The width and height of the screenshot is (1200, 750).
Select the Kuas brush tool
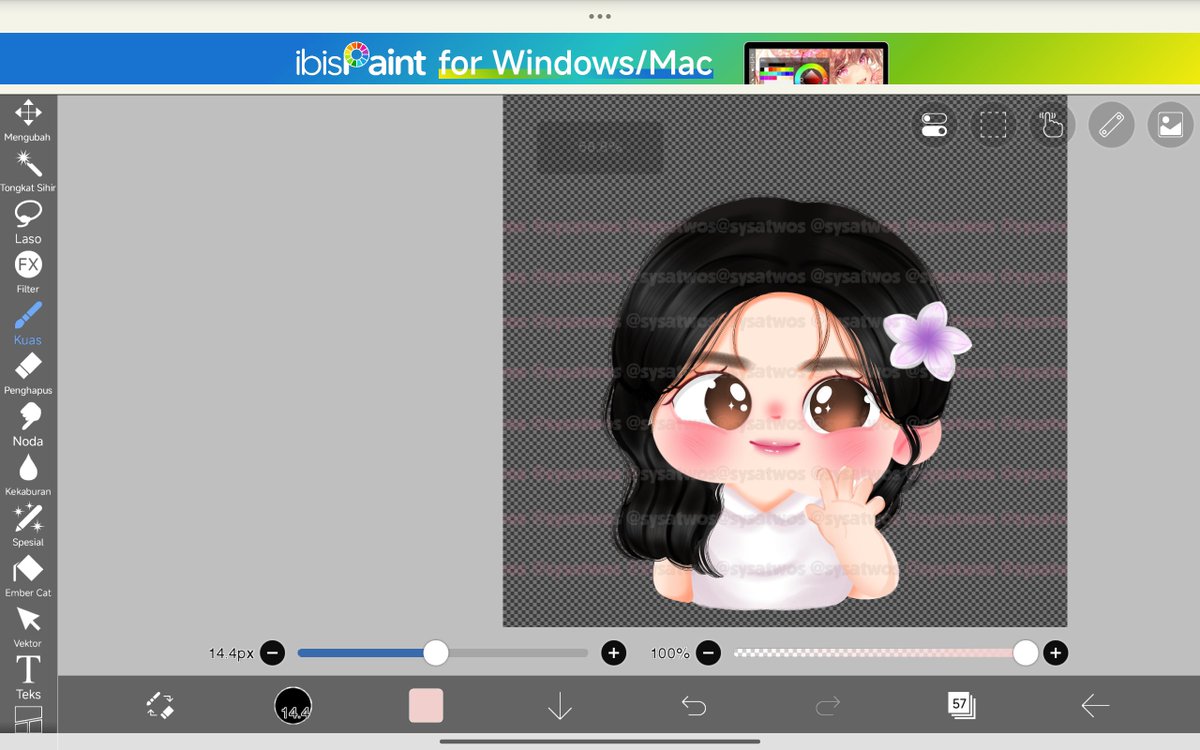[28, 324]
